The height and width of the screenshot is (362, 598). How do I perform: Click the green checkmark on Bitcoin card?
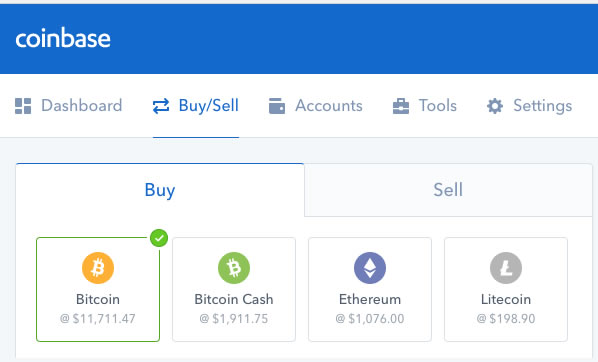(x=159, y=238)
